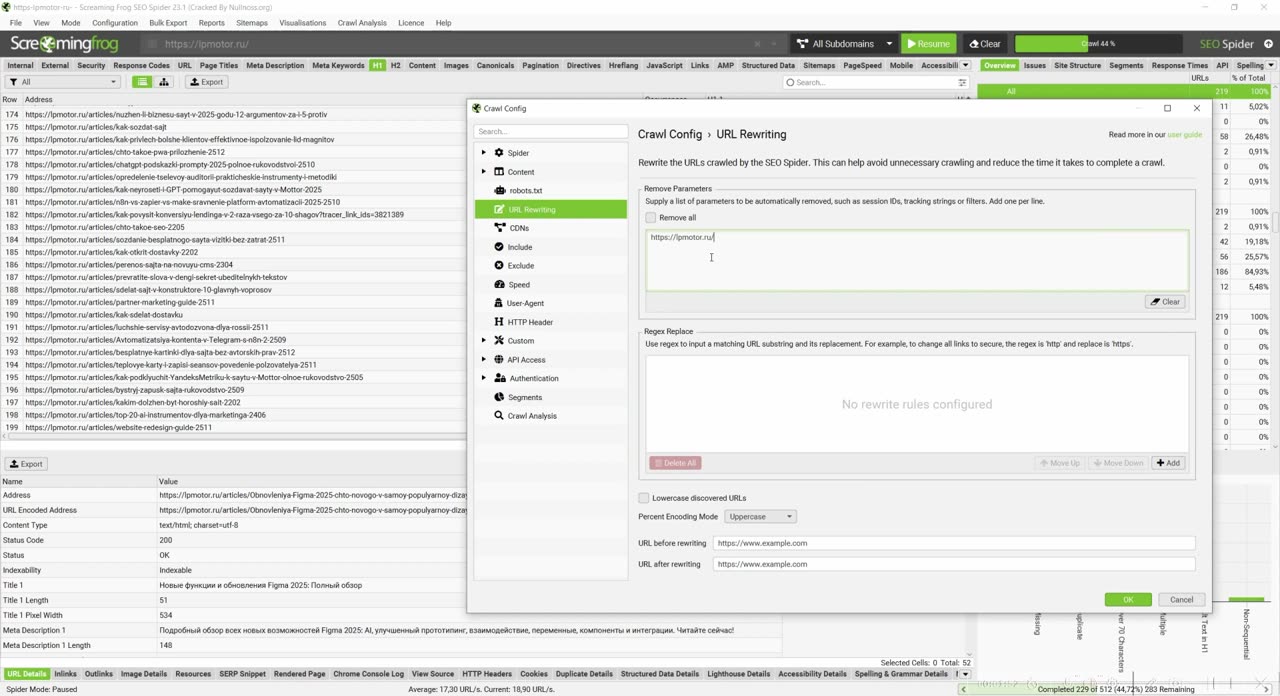Viewport: 1280px width, 696px height.
Task: Switch to tree view in main toolbar
Action: (x=164, y=82)
